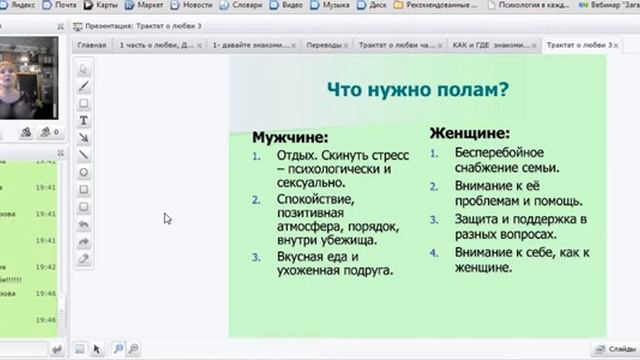Open the 'Музыка' bookmark
The height and width of the screenshot is (360, 640).
[x=330, y=5]
